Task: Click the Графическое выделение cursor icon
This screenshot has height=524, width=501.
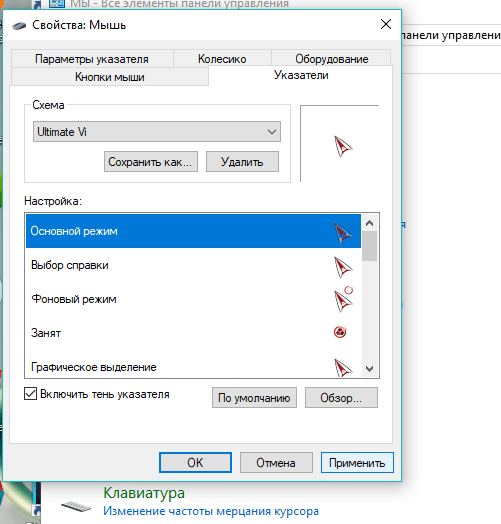Action: pyautogui.click(x=343, y=368)
